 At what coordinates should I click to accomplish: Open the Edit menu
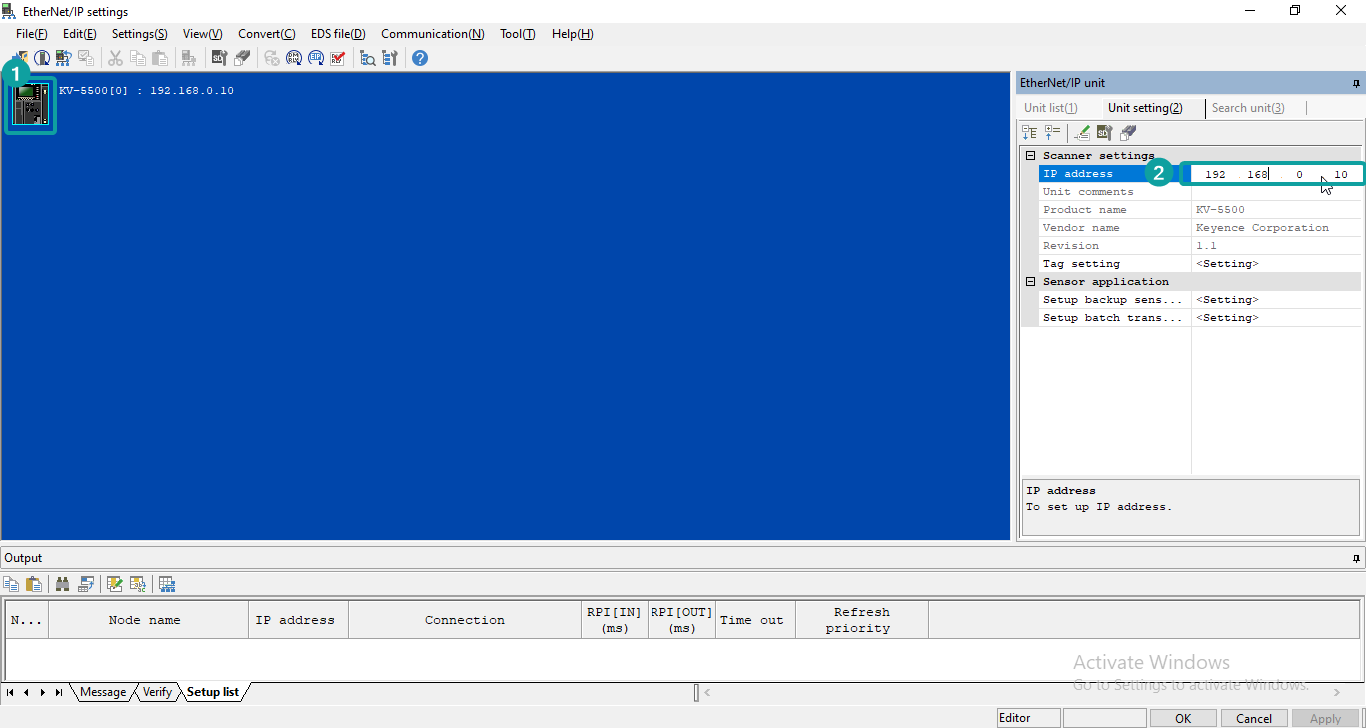(x=80, y=34)
